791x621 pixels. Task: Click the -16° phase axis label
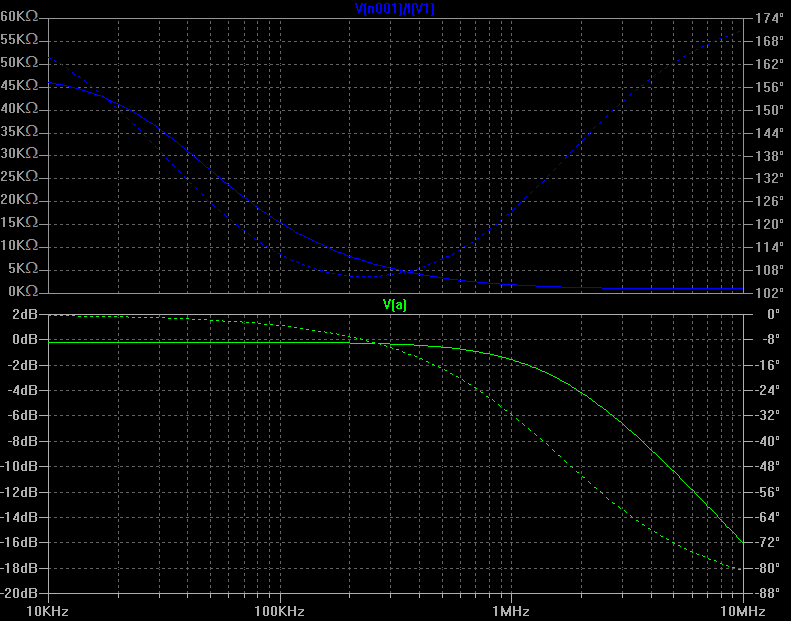click(x=769, y=365)
